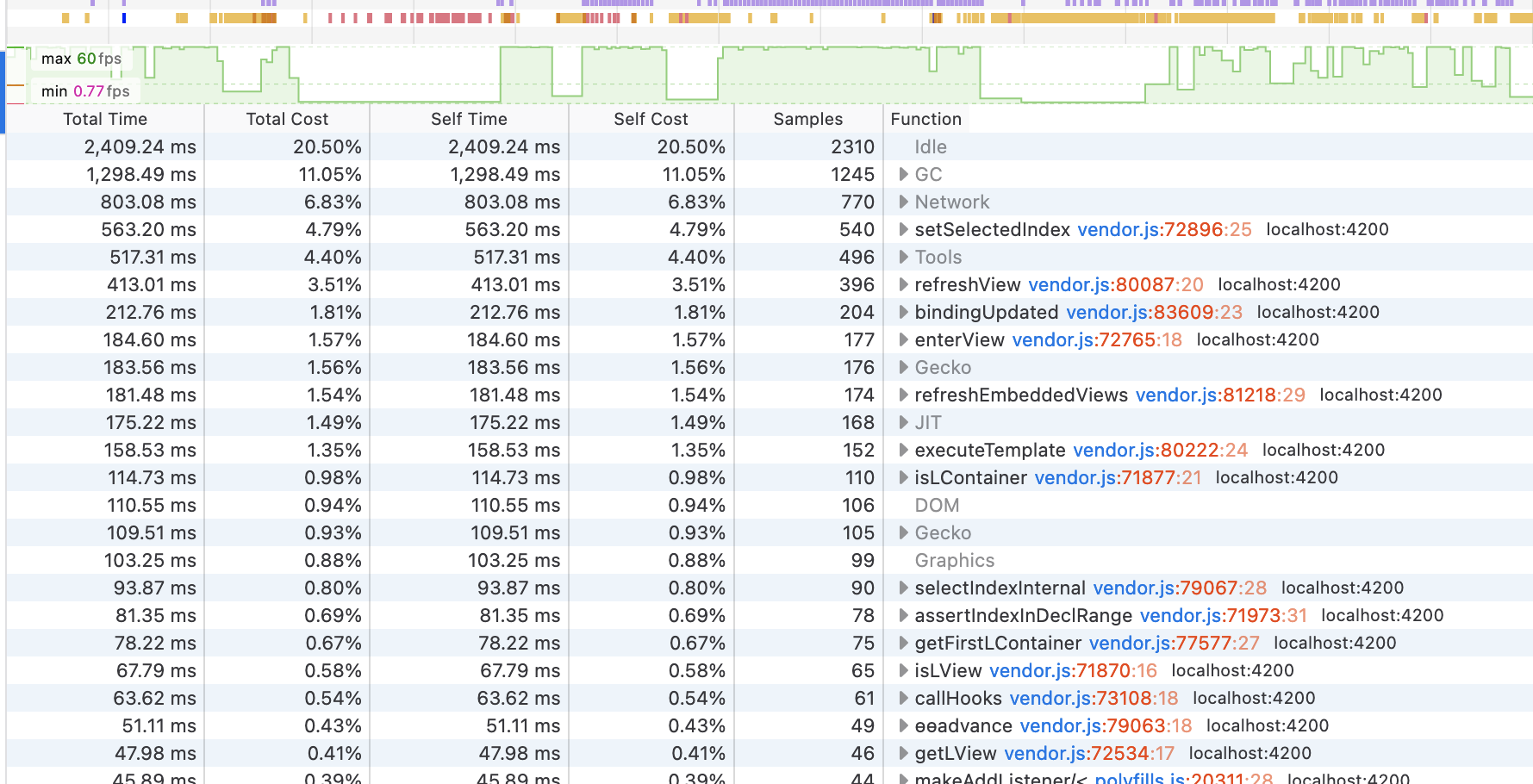
Task: Expand the executeTemplate row
Action: click(x=903, y=450)
